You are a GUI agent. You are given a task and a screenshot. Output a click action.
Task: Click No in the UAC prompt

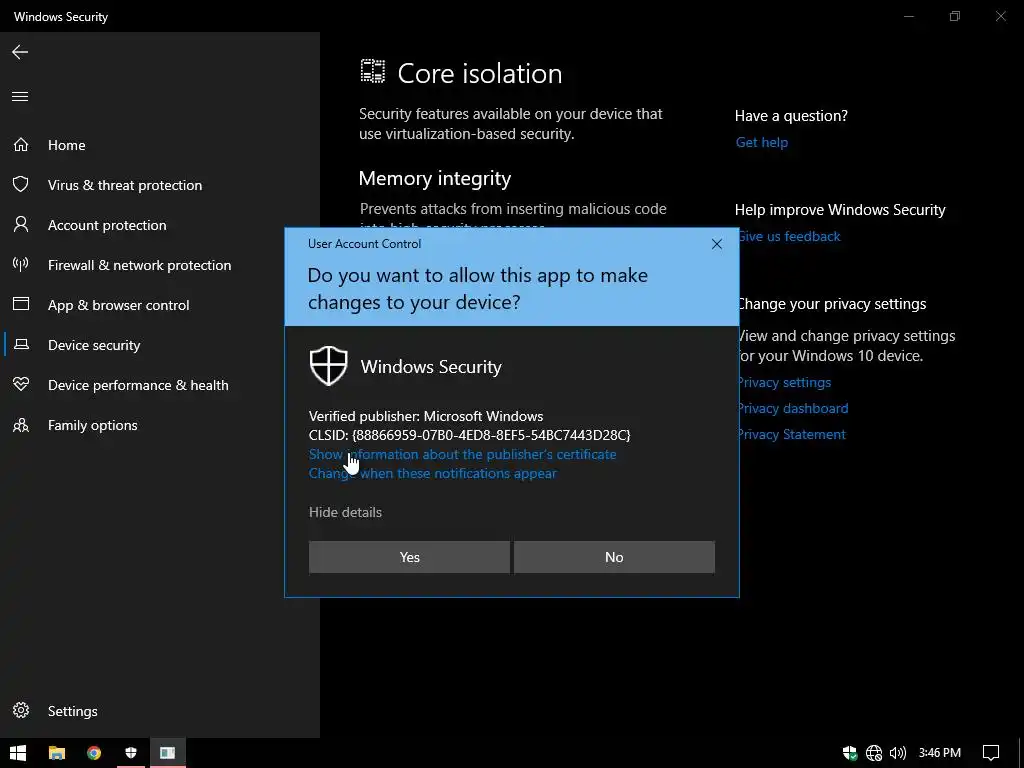(x=614, y=557)
